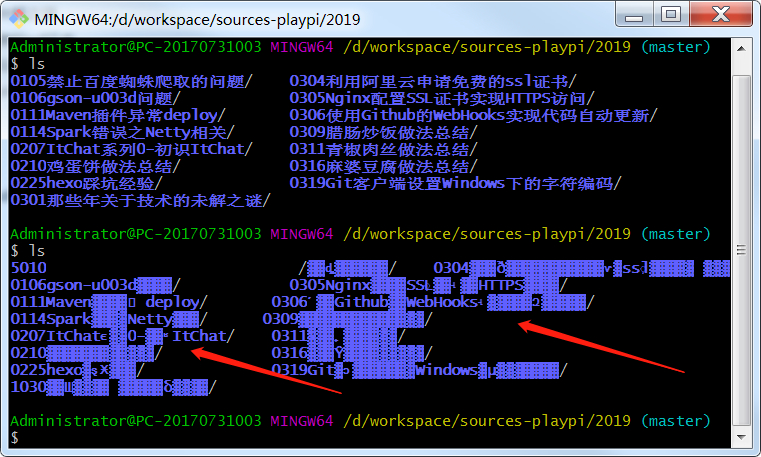Click folder 0210鸡蛋饼做法总结/
Viewport: 761px width, 457px height.
click(x=96, y=166)
